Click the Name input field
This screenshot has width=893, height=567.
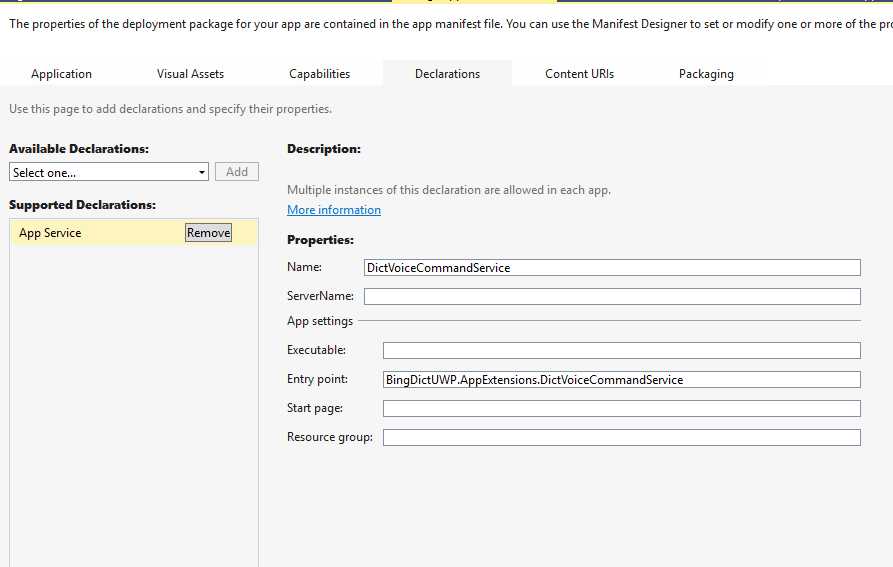pos(612,268)
